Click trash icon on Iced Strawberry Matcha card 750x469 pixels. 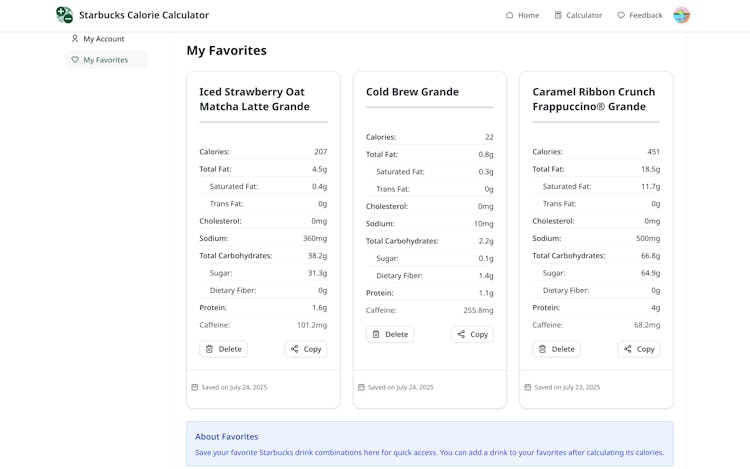[210, 349]
